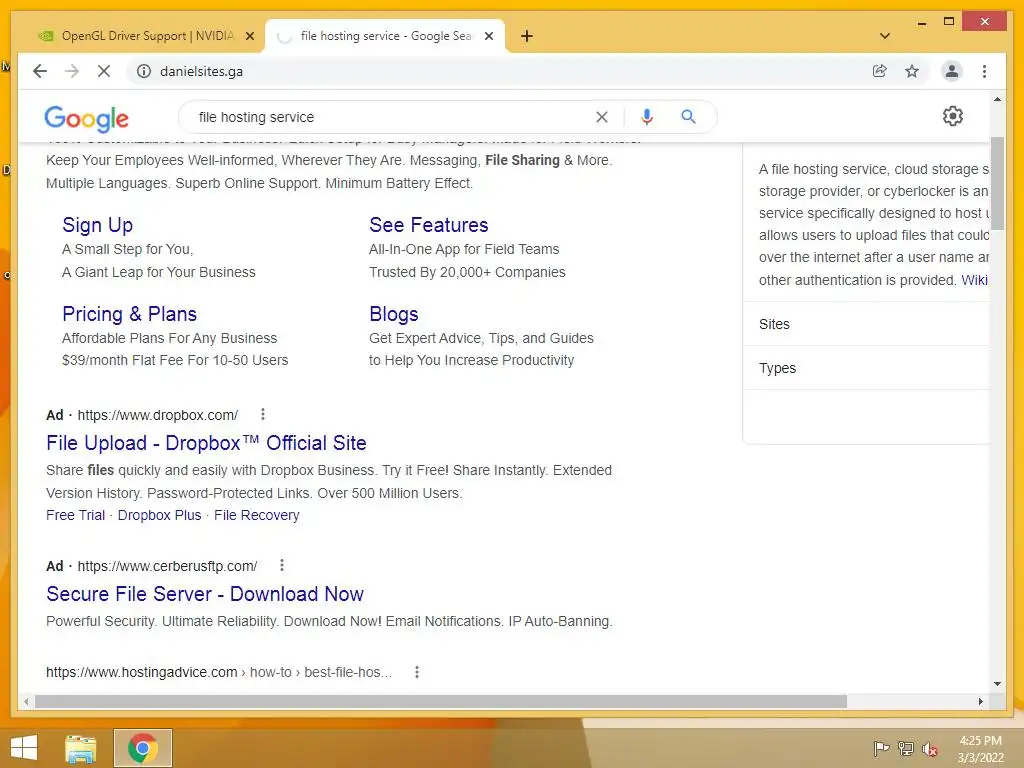Open Pricing & Plans link
1024x768 pixels.
pyautogui.click(x=129, y=314)
